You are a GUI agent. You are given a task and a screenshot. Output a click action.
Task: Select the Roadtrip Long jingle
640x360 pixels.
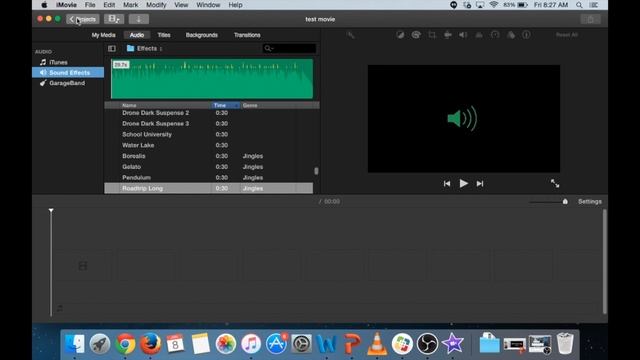tap(209, 189)
